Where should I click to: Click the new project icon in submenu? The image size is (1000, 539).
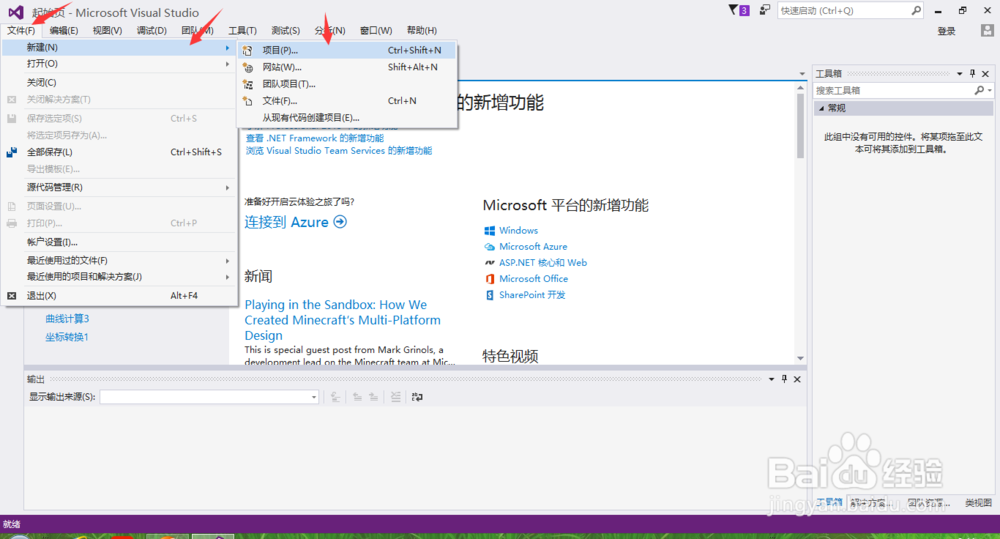tap(247, 50)
